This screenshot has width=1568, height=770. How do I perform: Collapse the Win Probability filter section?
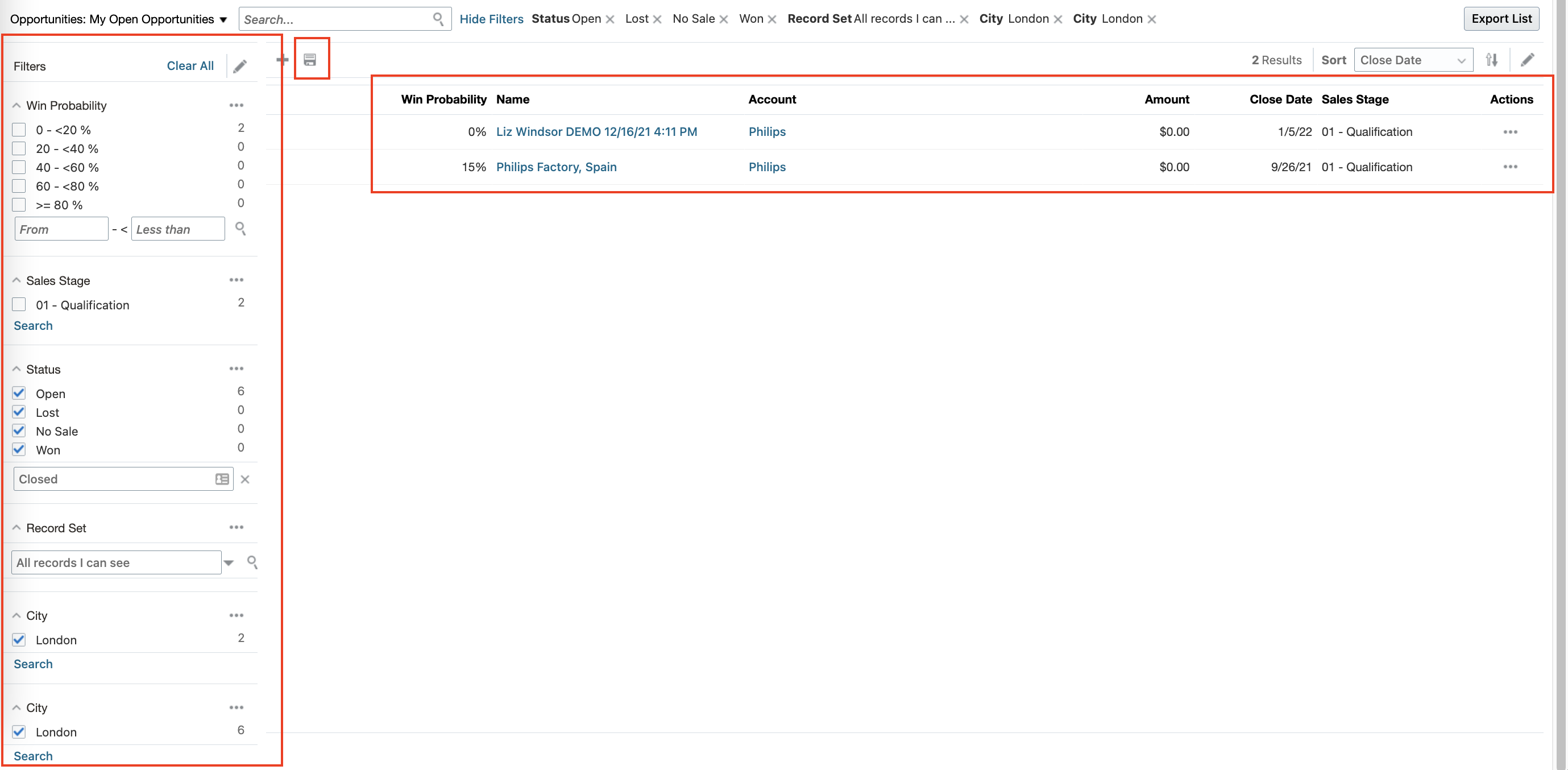click(16, 105)
